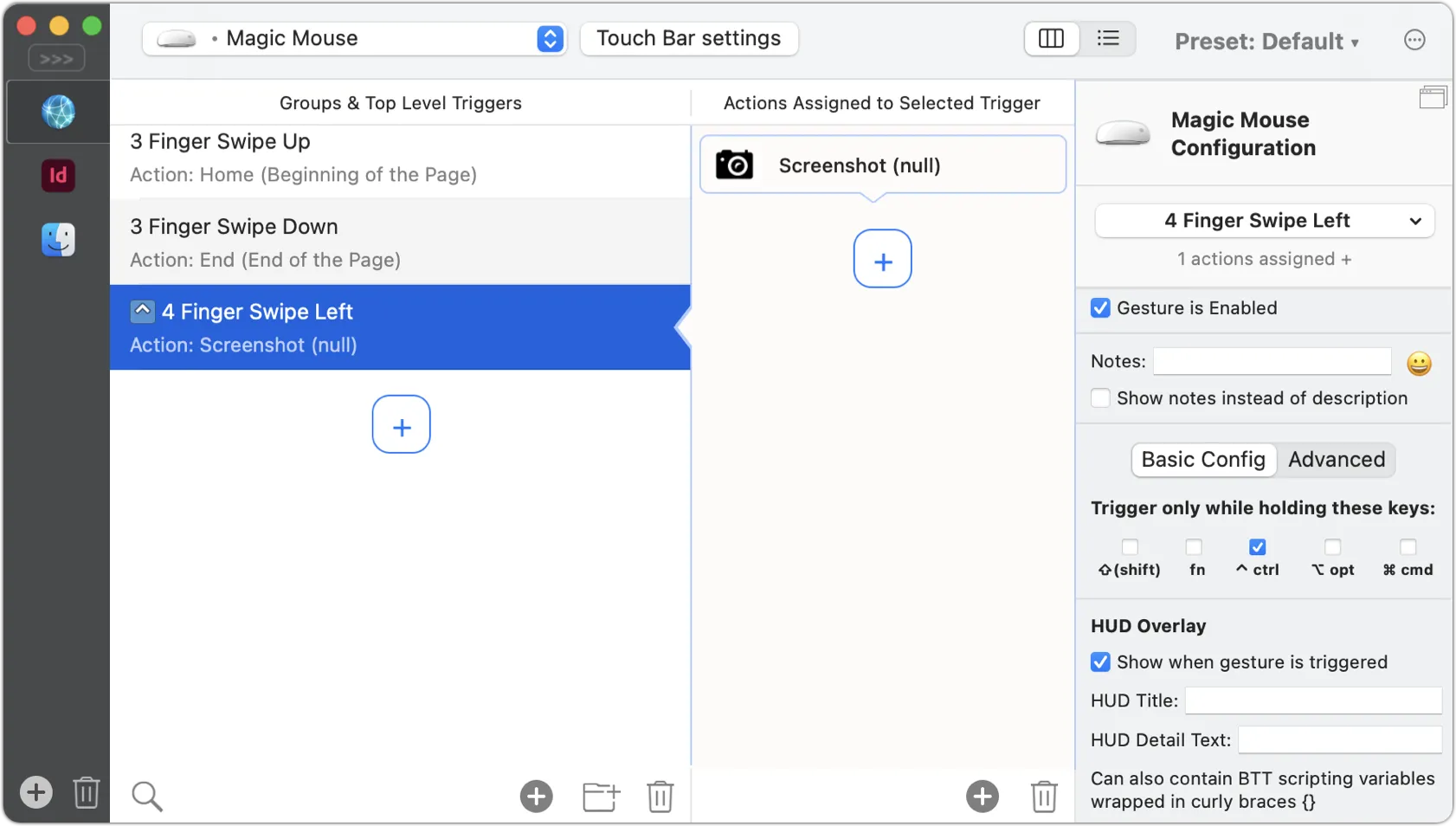Uncheck the ctrl modifier key box

(x=1258, y=547)
